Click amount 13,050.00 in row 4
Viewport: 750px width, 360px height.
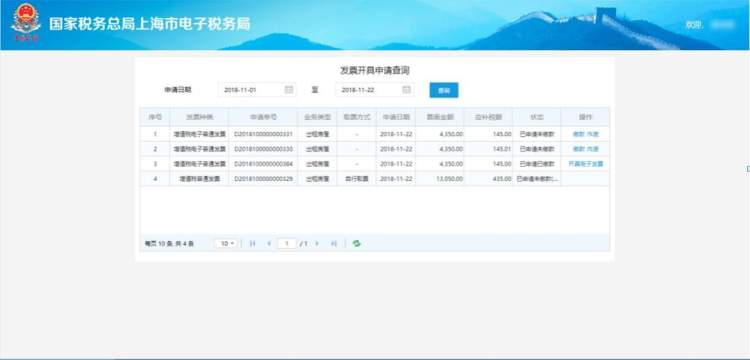451,179
